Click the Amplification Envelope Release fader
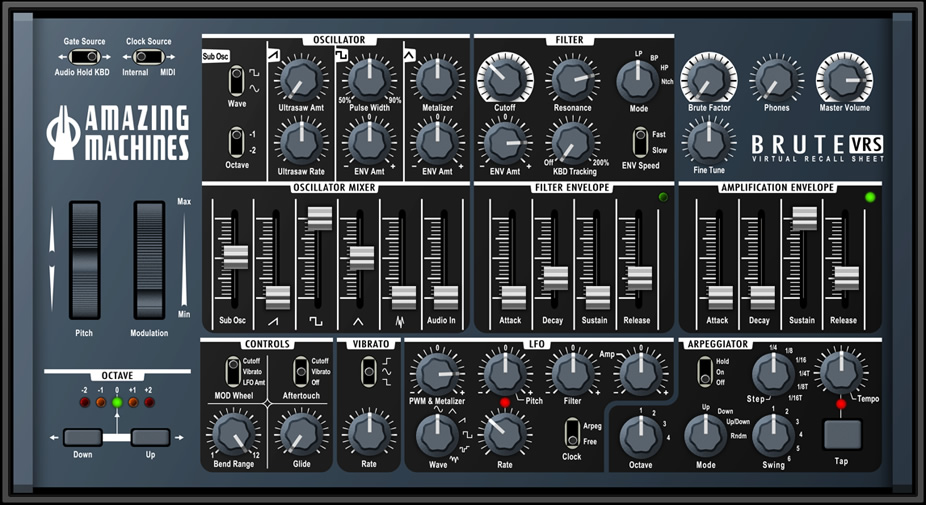Image resolution: width=926 pixels, height=505 pixels. pos(846,278)
